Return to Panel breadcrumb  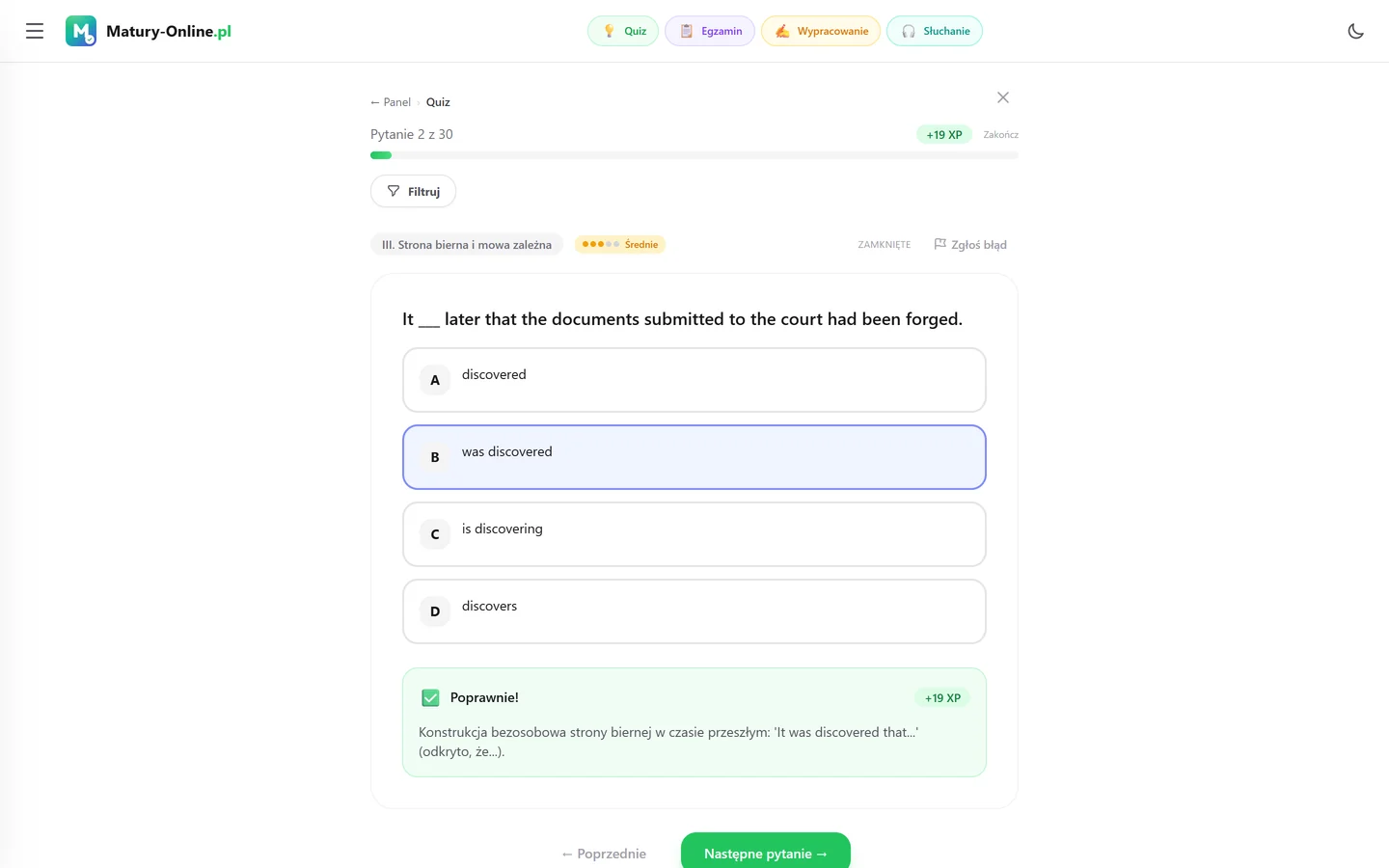click(391, 102)
